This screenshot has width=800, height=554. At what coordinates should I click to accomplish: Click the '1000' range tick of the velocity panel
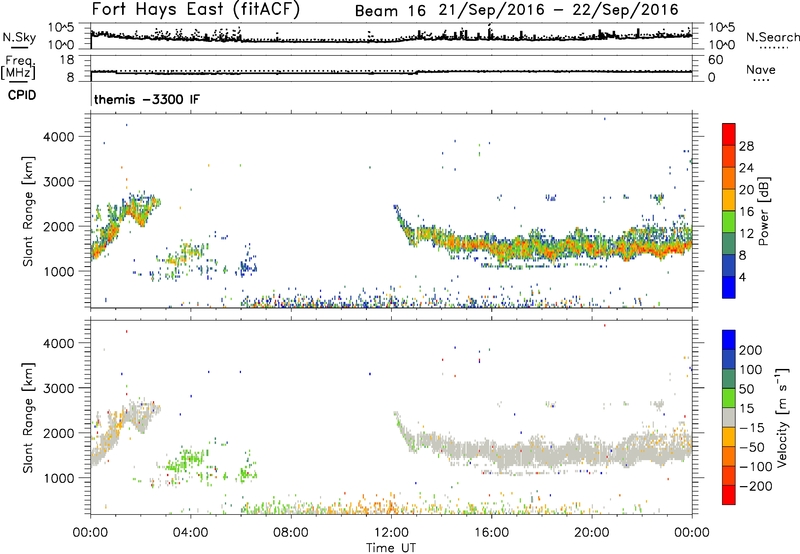[59, 478]
